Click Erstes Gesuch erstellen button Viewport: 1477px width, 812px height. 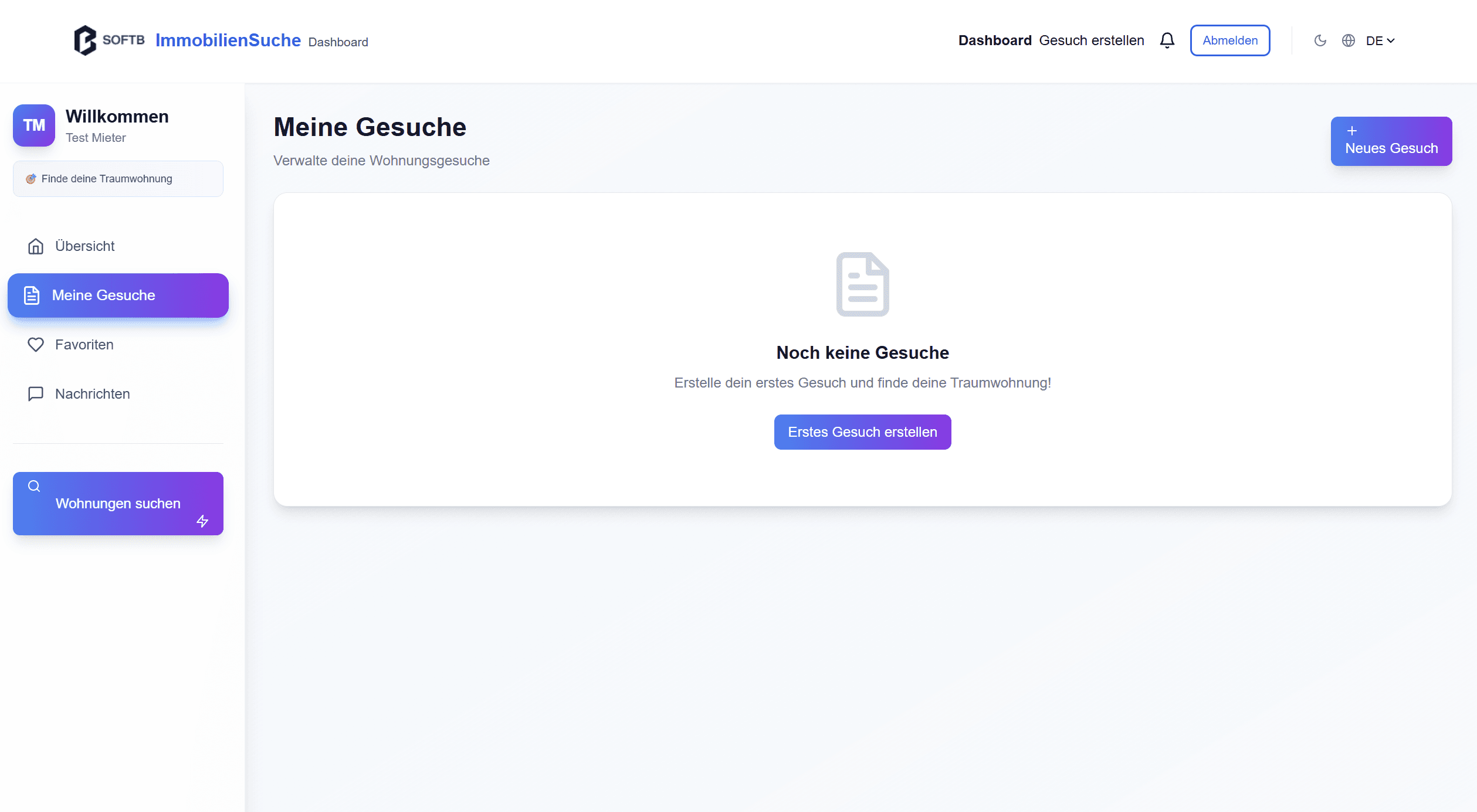click(x=862, y=432)
